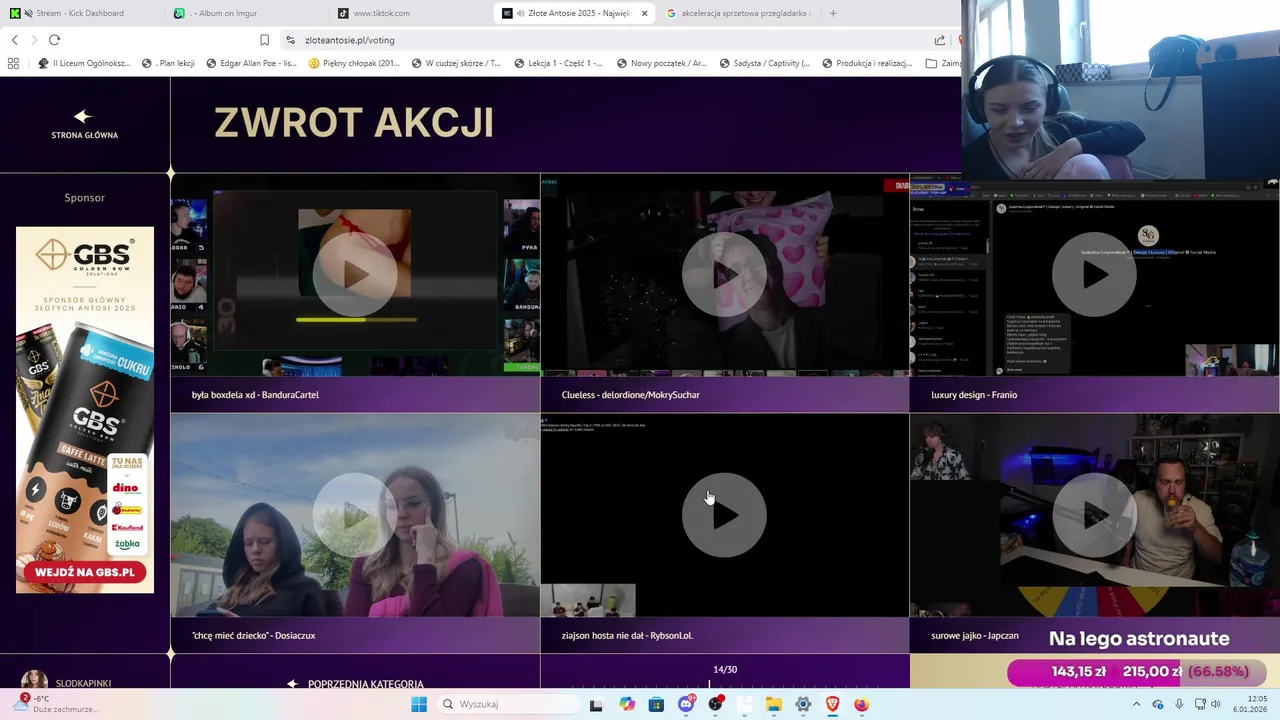1280x720 pixels.
Task: Open the II Liceum Ogólnokształcące bookmark
Action: pyautogui.click(x=84, y=63)
